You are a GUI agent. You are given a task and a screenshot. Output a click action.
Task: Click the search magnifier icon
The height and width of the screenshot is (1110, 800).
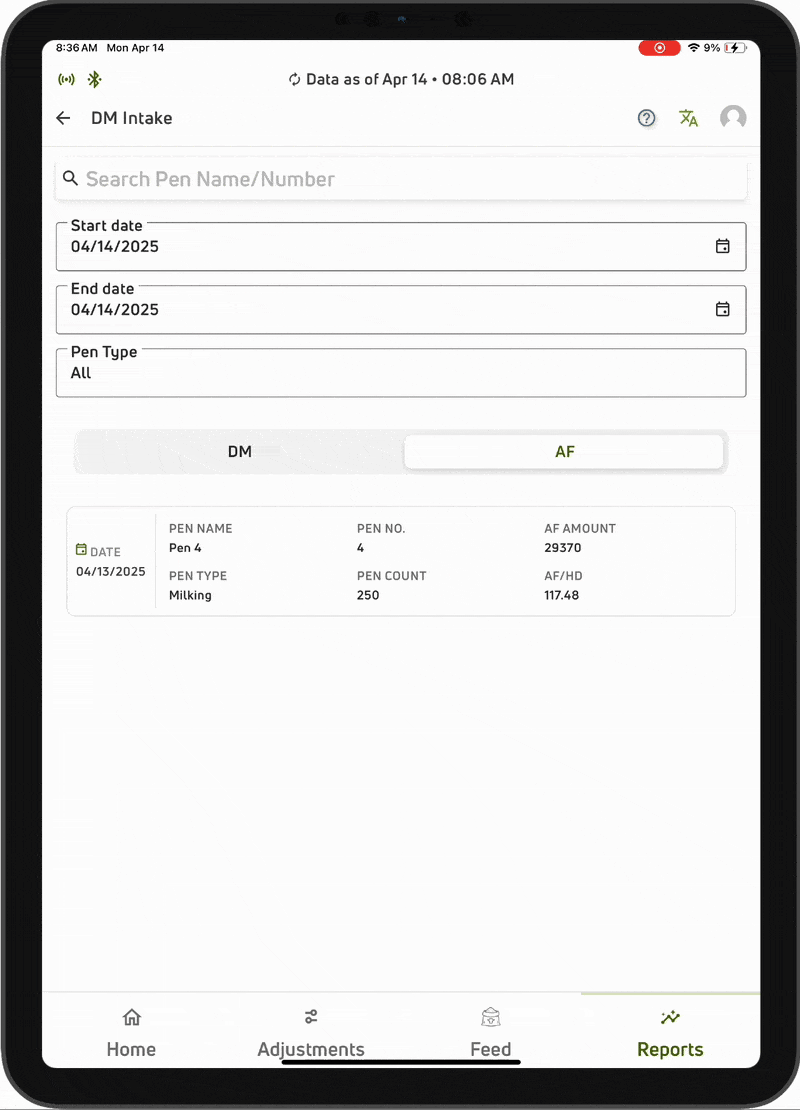(70, 178)
